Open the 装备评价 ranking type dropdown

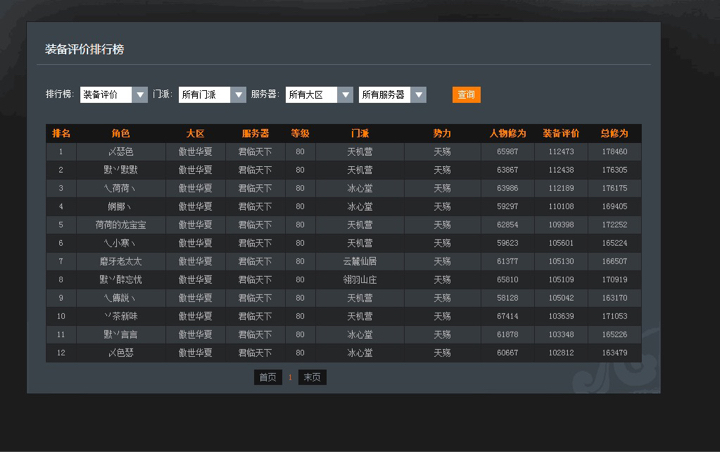(x=113, y=95)
